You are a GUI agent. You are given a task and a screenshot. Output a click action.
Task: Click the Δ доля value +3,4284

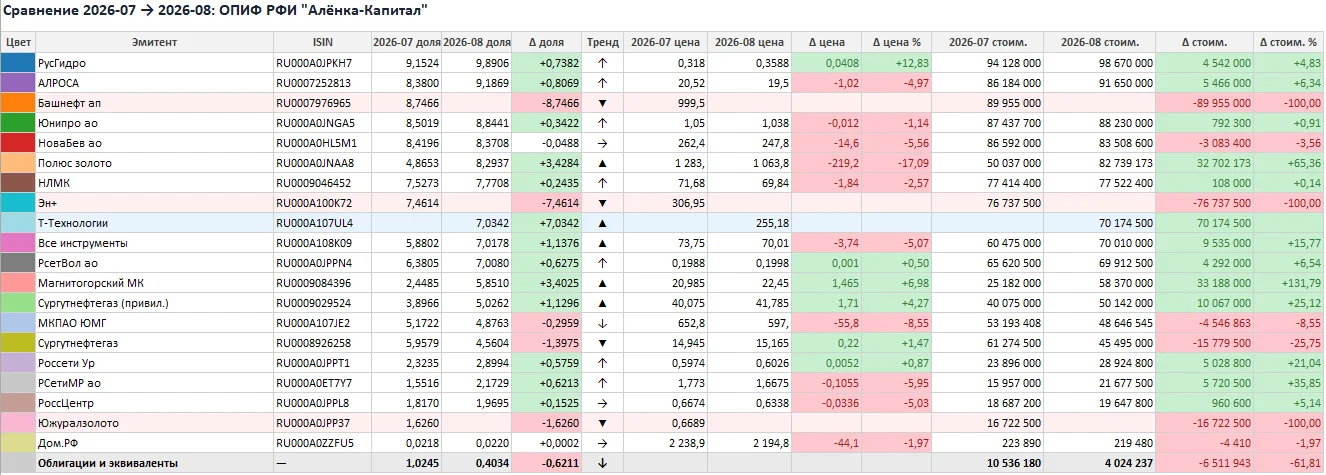558,162
